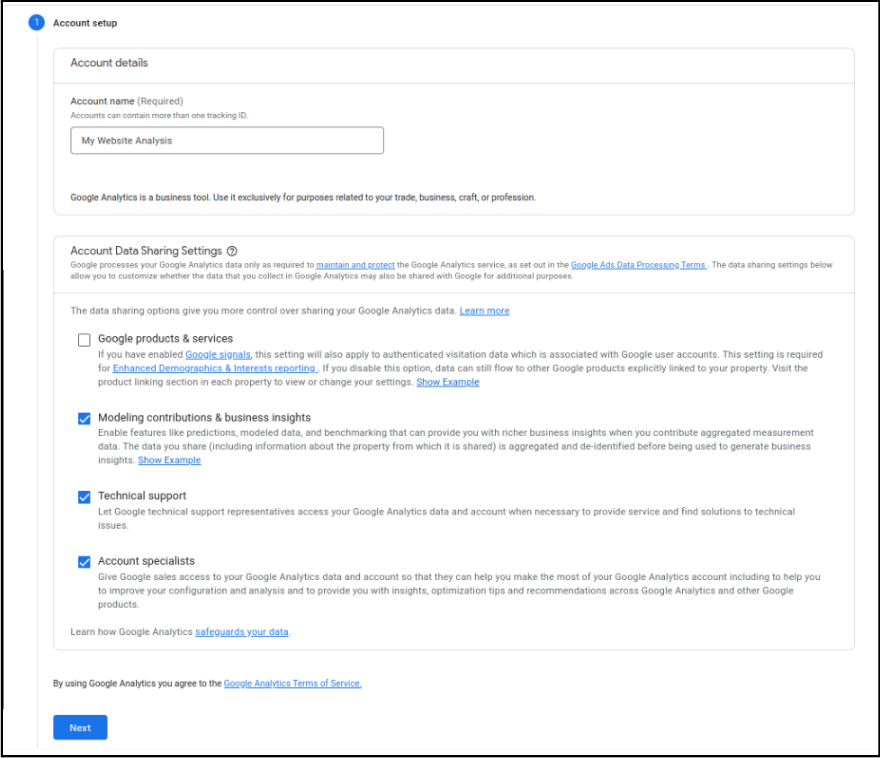Viewport: 880px width, 758px height.
Task: Click Show Example under Google products & services
Action: click(x=447, y=382)
